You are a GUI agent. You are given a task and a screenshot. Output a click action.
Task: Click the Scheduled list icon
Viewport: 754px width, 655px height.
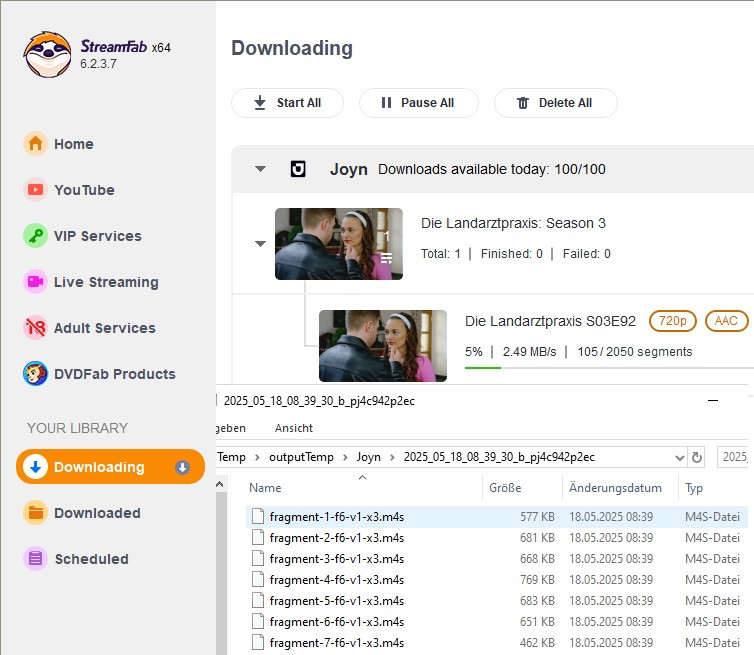pos(36,559)
